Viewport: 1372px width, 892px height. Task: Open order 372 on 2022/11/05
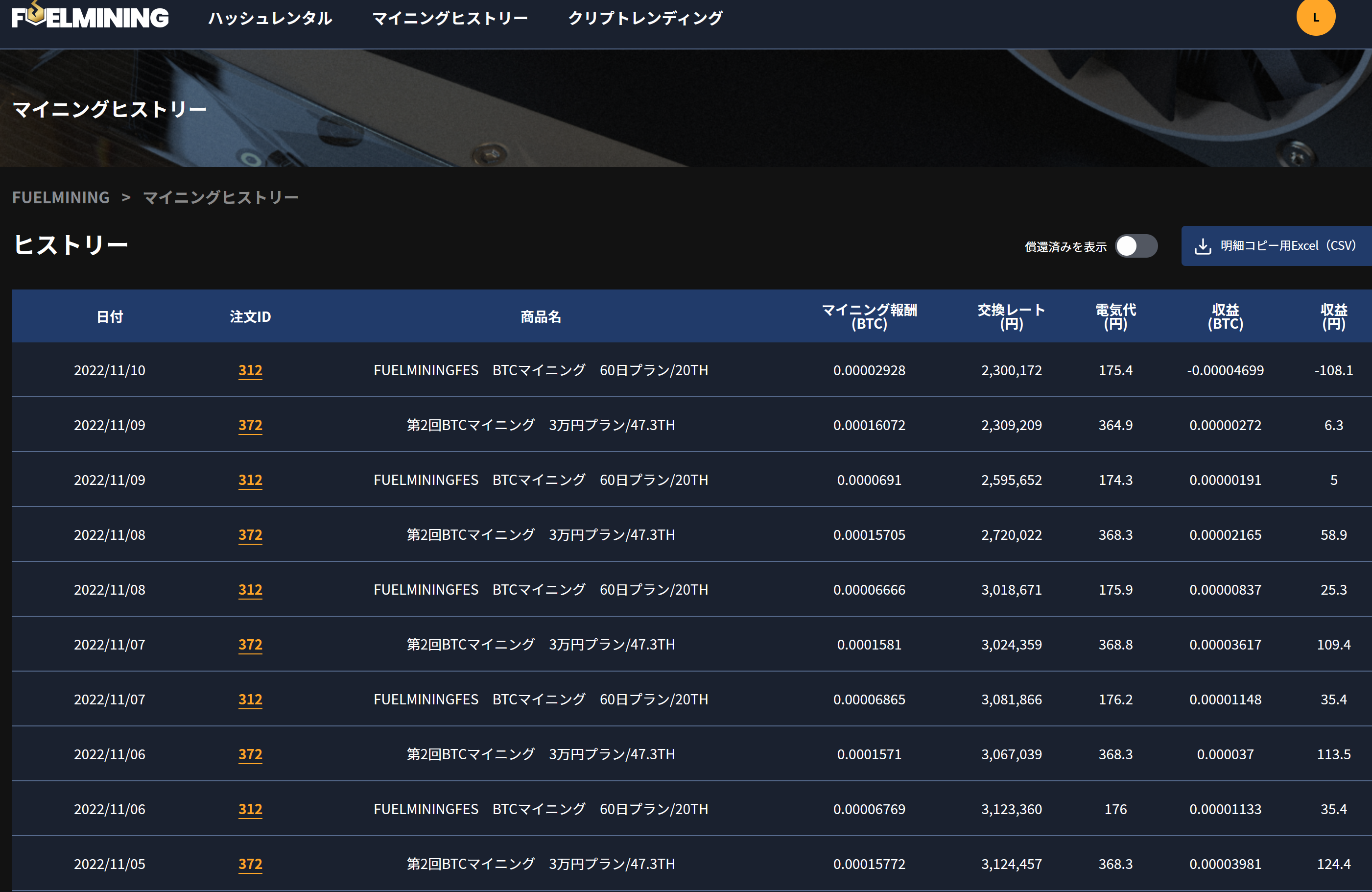coord(250,864)
